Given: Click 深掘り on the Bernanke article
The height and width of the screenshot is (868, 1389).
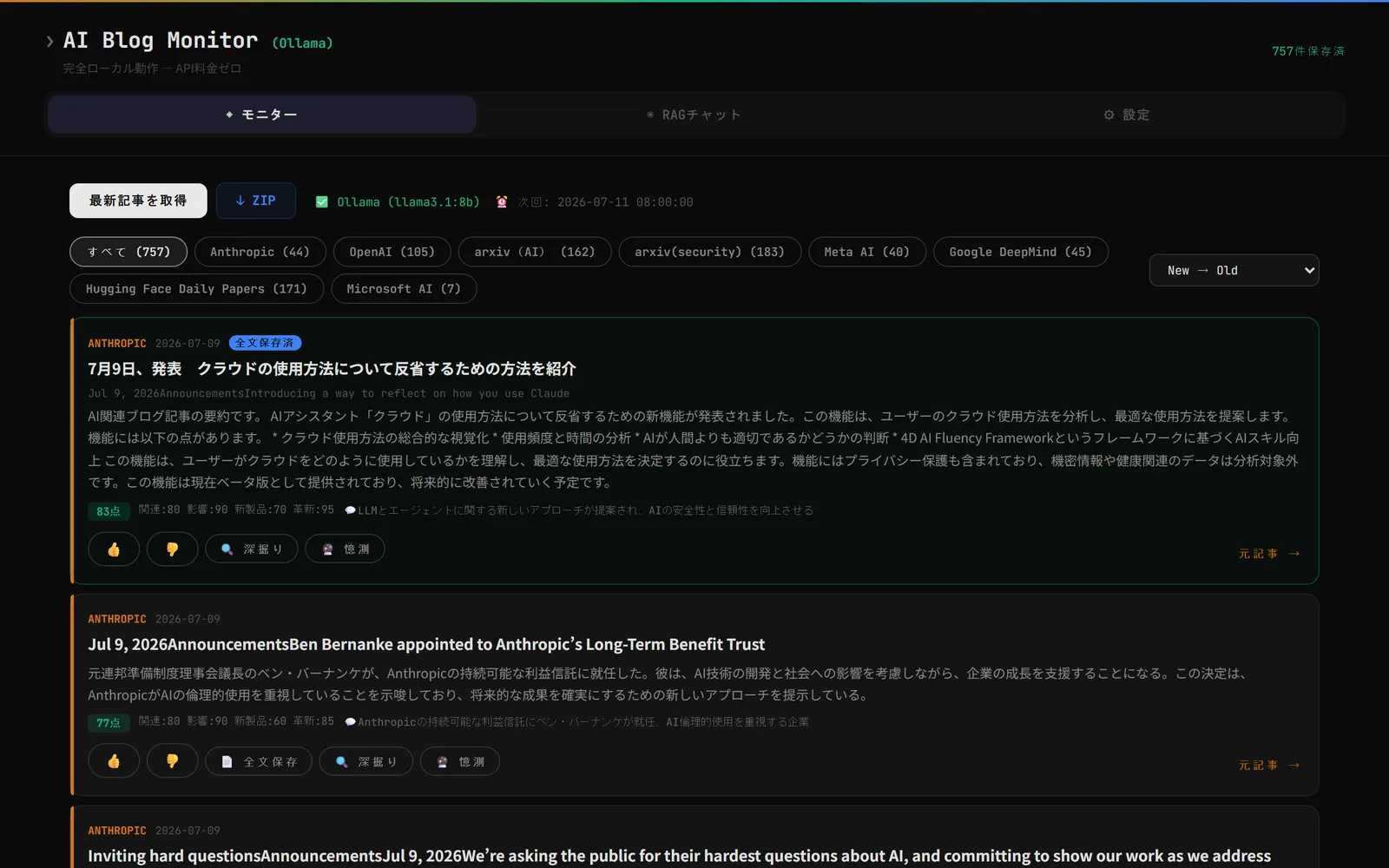Looking at the screenshot, I should [x=366, y=761].
